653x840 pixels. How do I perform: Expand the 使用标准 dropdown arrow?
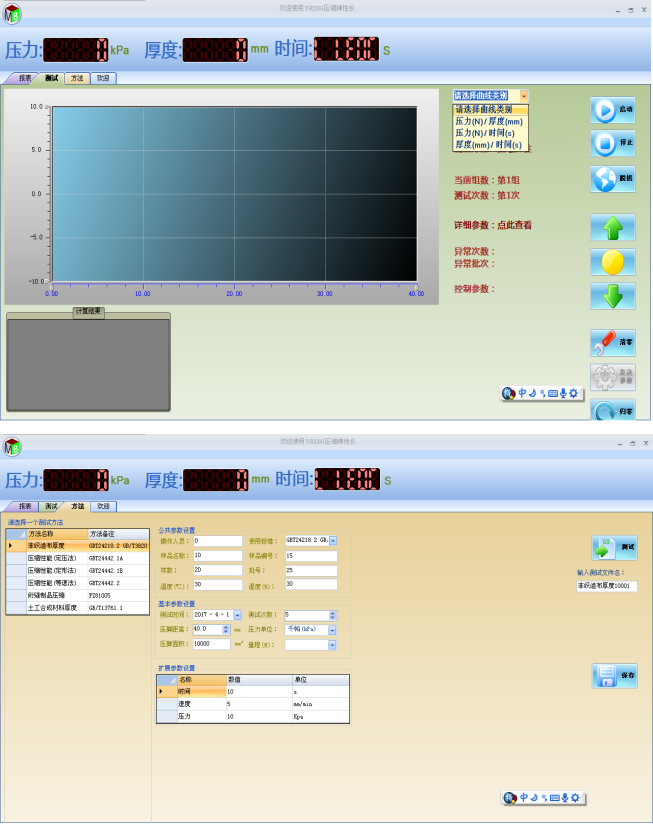[x=333, y=541]
